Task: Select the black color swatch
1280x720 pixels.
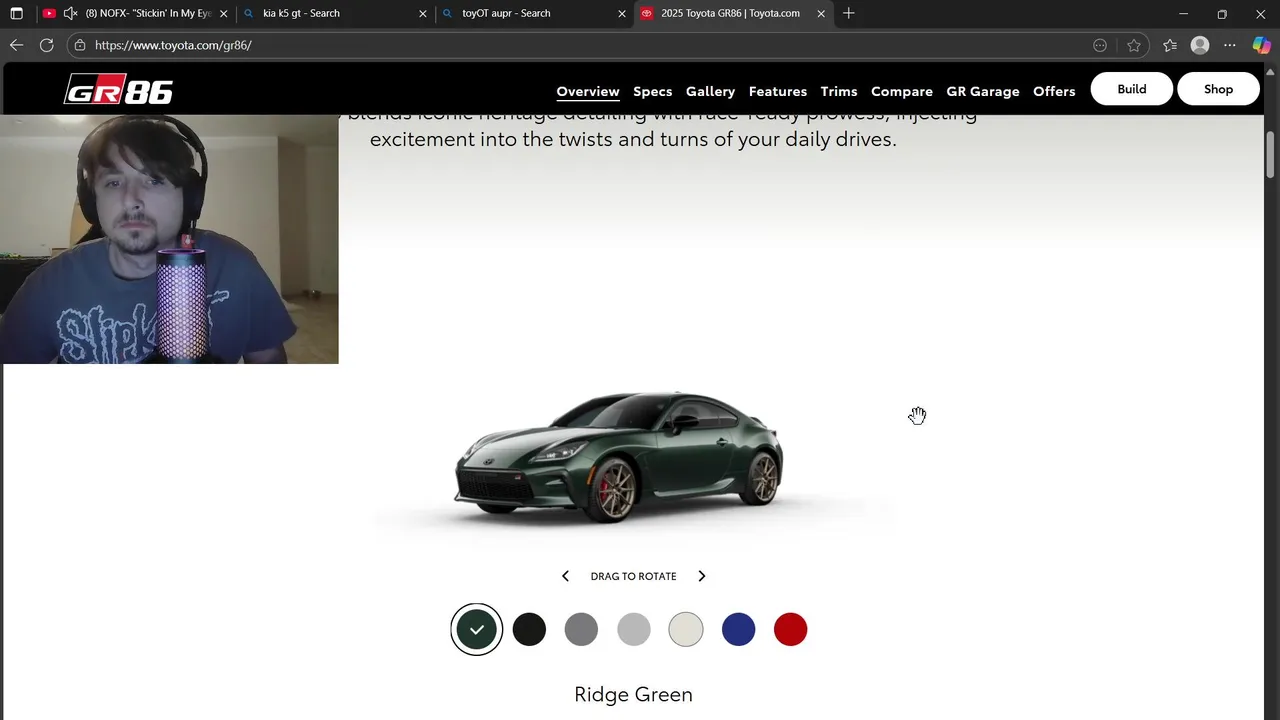Action: (529, 629)
